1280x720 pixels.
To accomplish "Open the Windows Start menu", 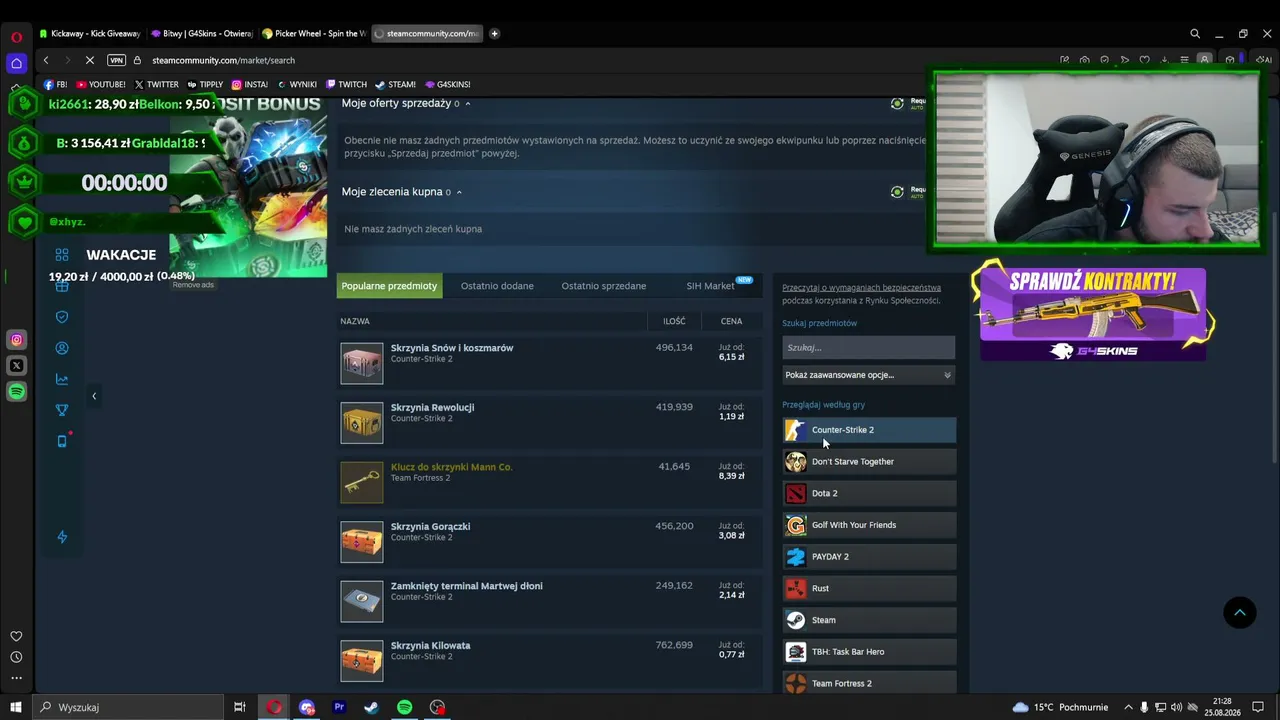I will [x=16, y=707].
